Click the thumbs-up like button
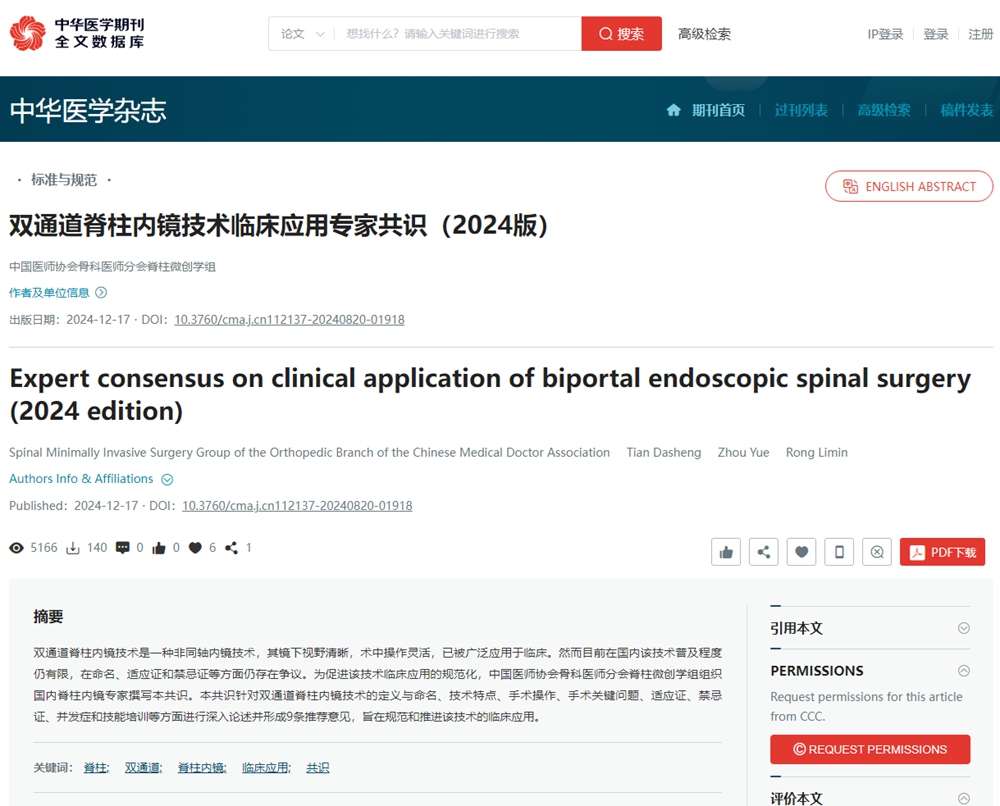Viewport: 1000px width, 806px height. click(x=726, y=552)
